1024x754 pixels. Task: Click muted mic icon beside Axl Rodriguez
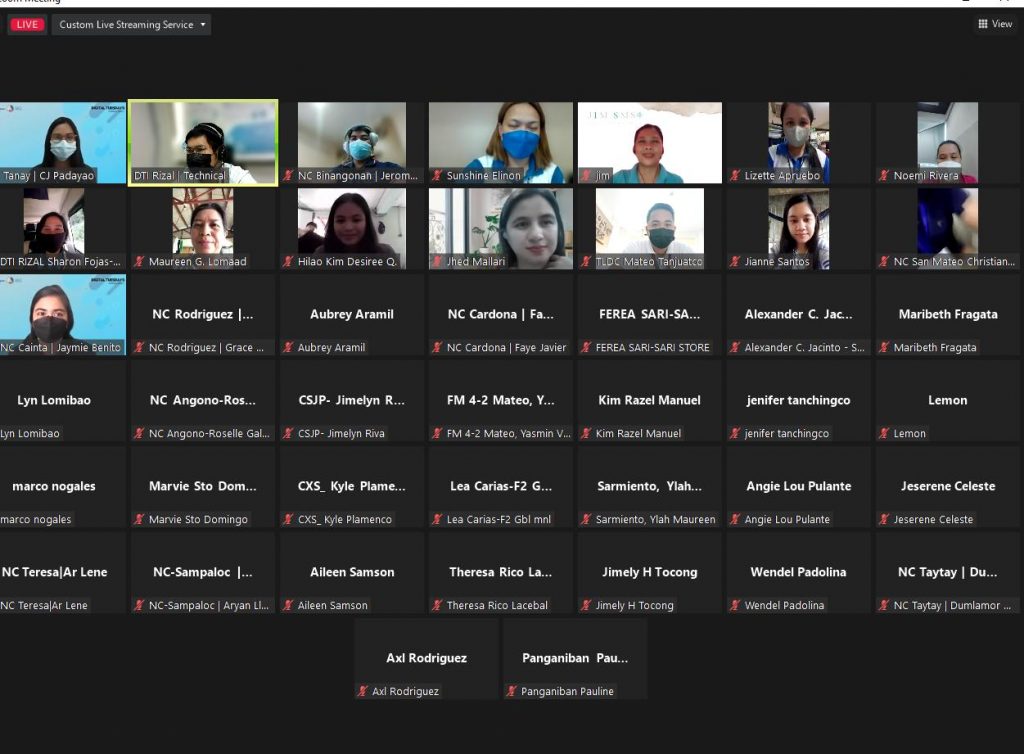click(363, 692)
